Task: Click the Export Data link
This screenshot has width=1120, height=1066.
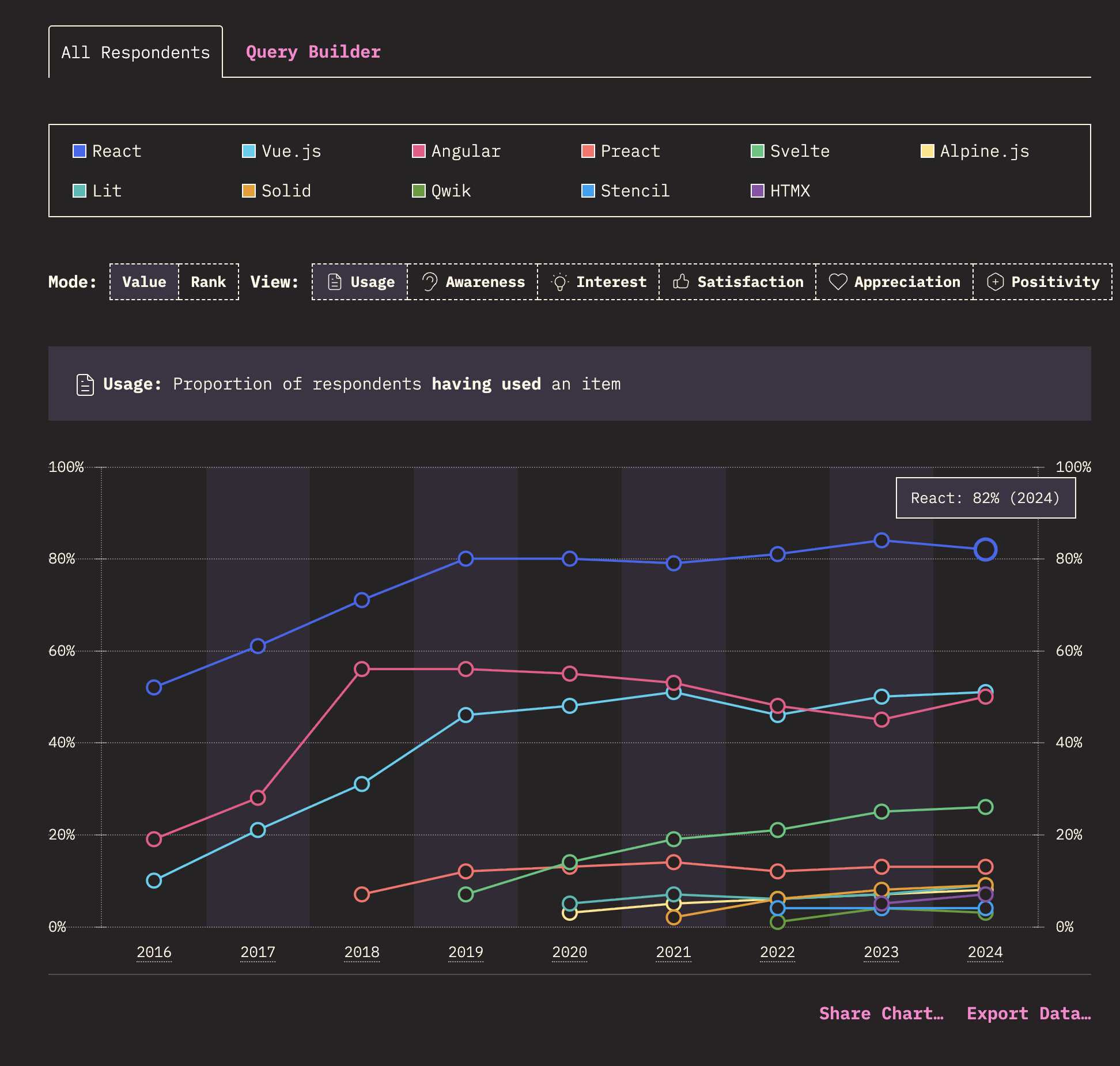Action: (1028, 1013)
